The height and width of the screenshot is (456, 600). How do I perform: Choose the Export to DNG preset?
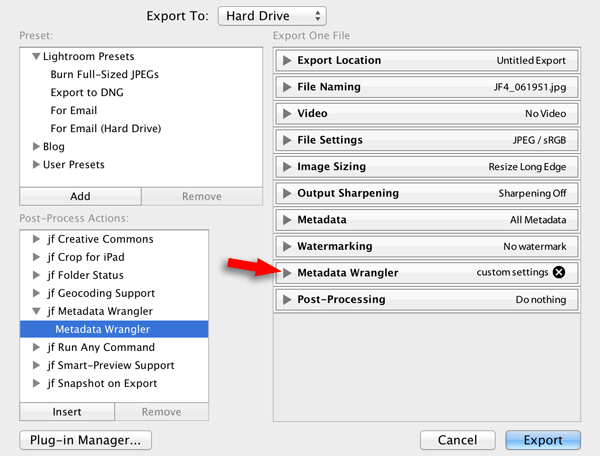click(87, 92)
